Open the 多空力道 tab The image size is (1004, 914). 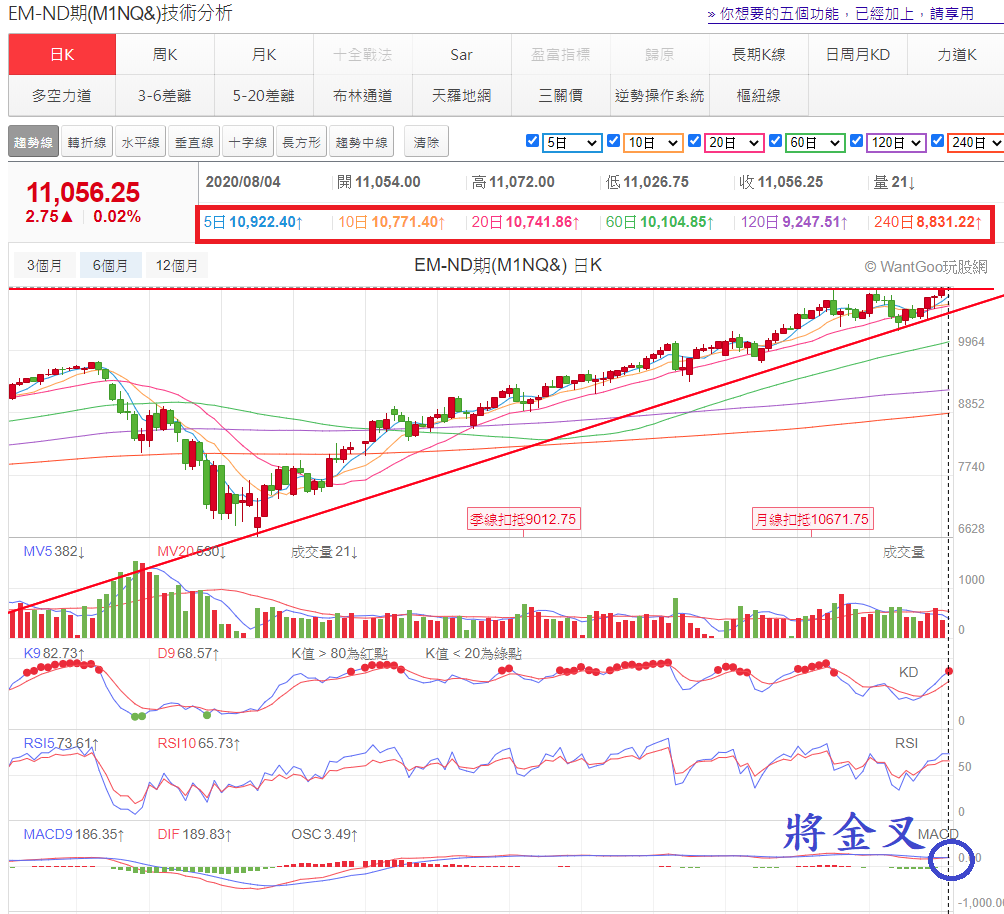pos(62,95)
